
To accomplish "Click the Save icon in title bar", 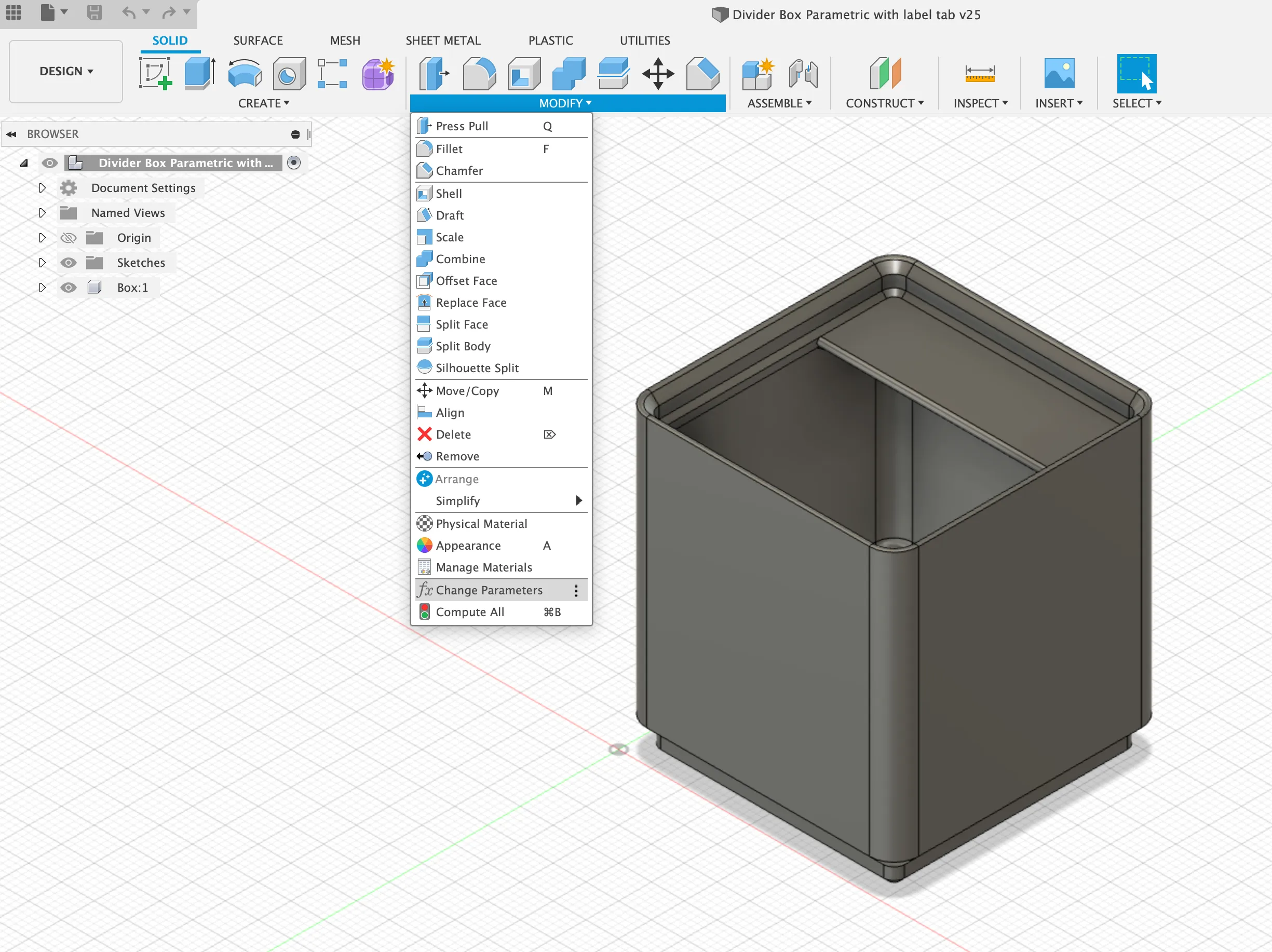I will pyautogui.click(x=94, y=12).
